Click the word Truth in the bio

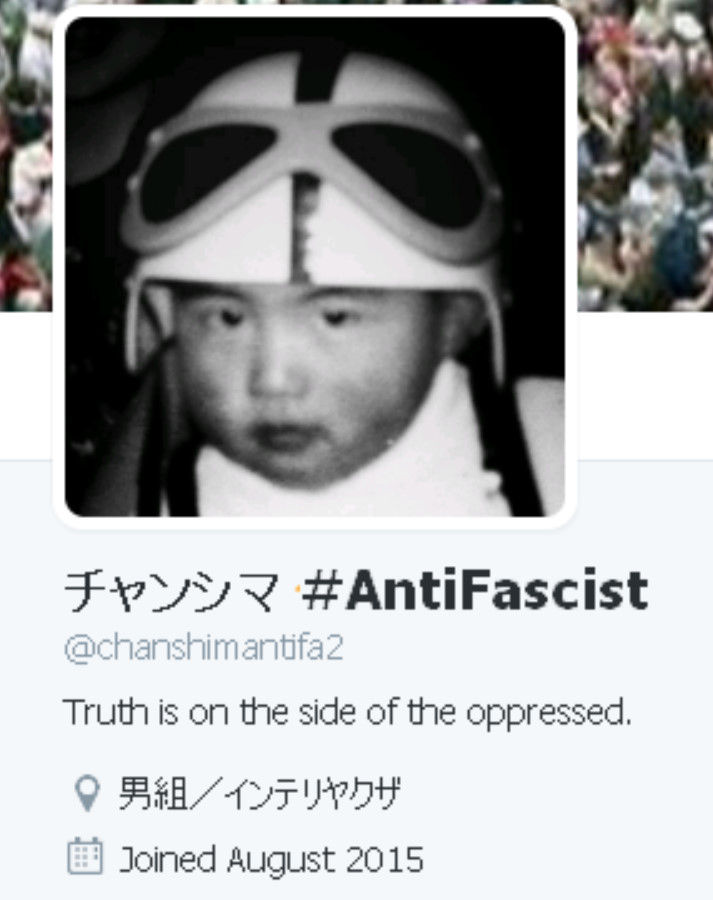point(106,712)
